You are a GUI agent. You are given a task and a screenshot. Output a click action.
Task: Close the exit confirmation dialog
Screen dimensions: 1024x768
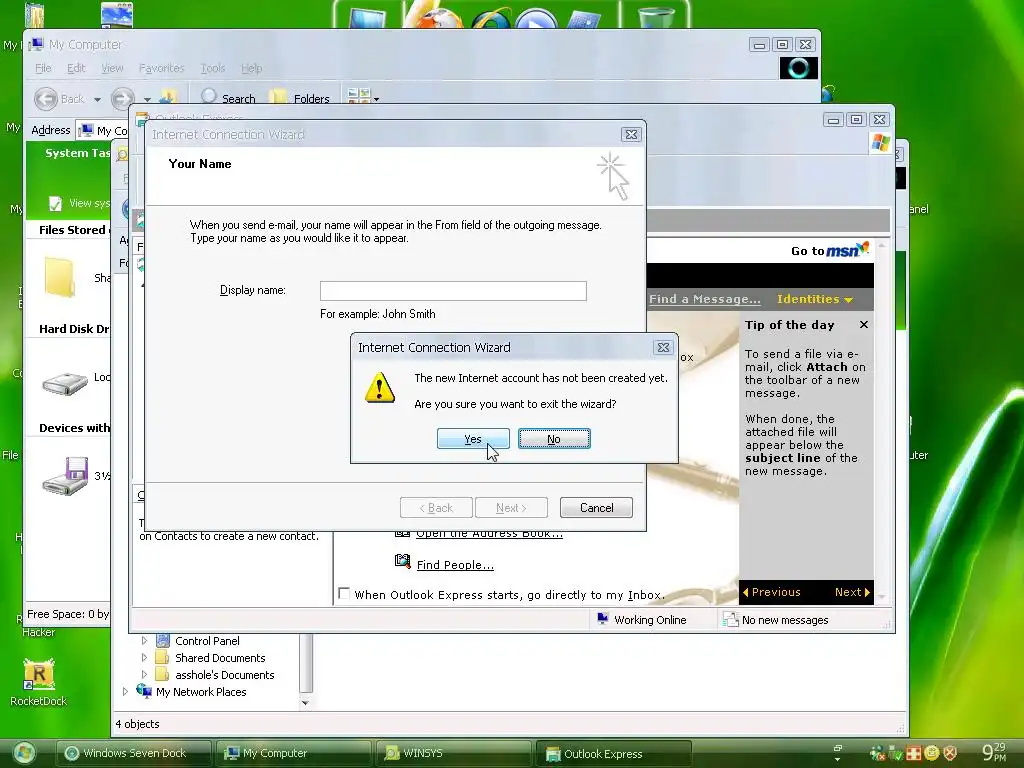point(663,347)
